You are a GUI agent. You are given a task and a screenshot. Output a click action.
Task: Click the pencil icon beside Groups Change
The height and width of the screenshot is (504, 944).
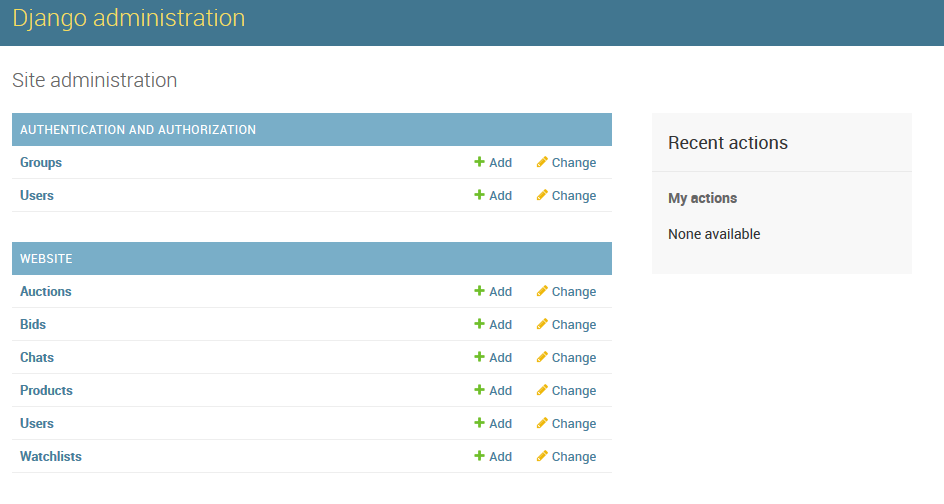542,162
